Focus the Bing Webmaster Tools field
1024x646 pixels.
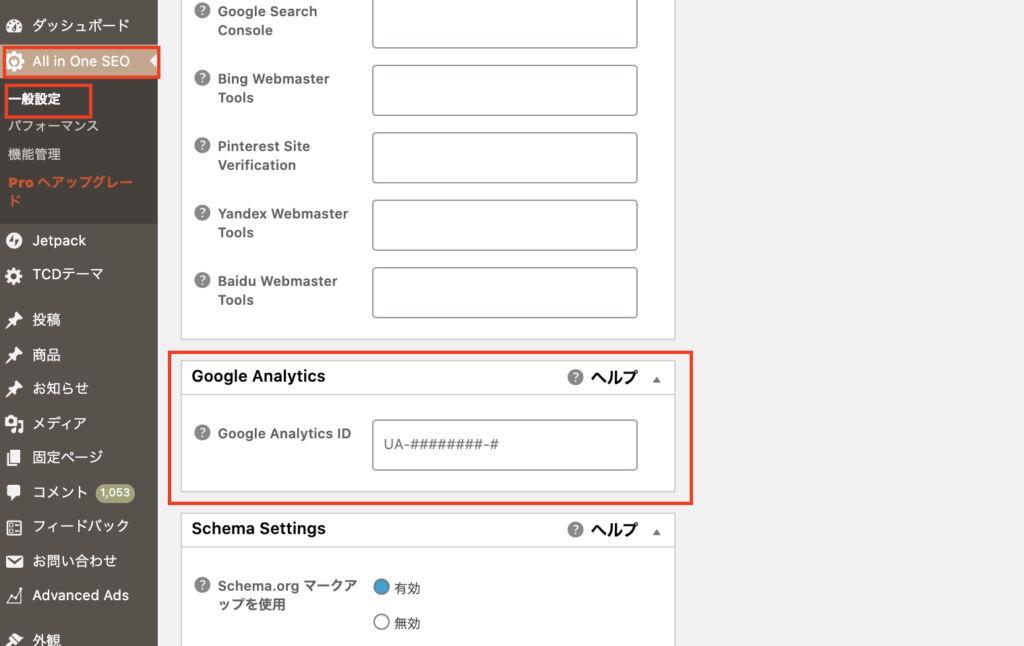pyautogui.click(x=505, y=90)
